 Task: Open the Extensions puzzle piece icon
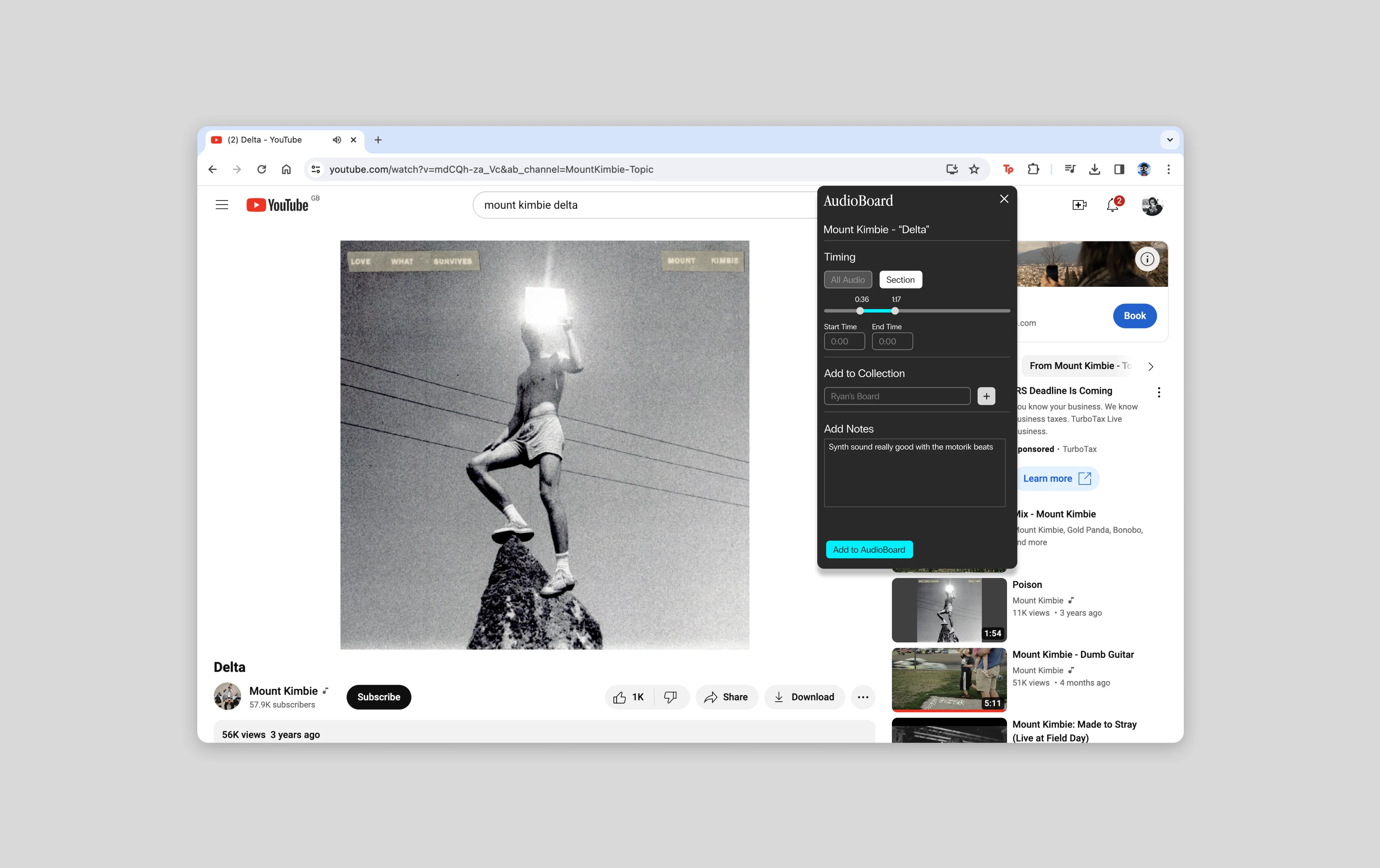click(x=1033, y=169)
